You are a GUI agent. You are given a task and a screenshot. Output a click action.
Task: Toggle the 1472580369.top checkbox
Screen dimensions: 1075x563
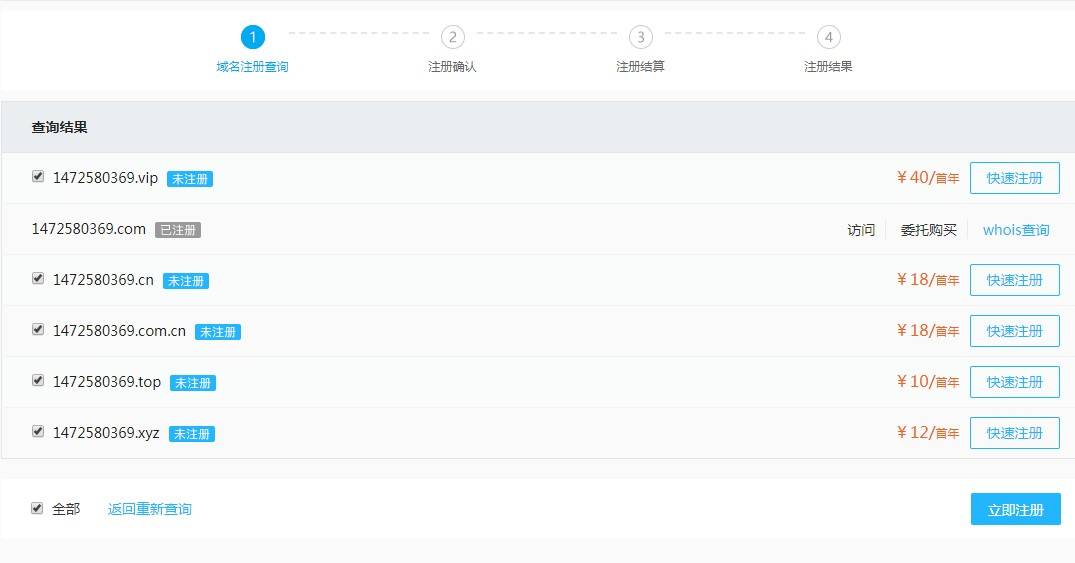38,381
